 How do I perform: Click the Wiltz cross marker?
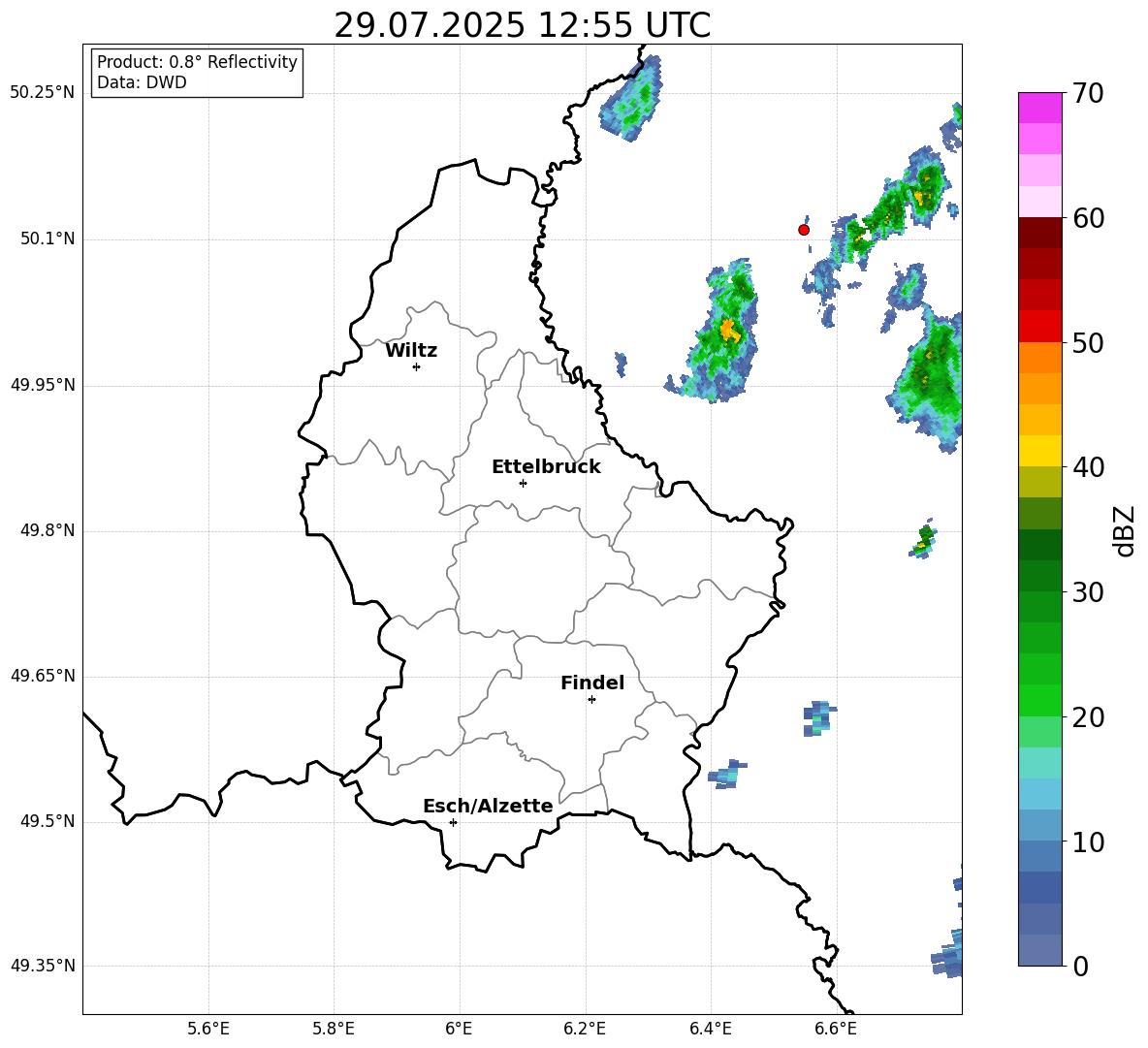click(x=417, y=366)
